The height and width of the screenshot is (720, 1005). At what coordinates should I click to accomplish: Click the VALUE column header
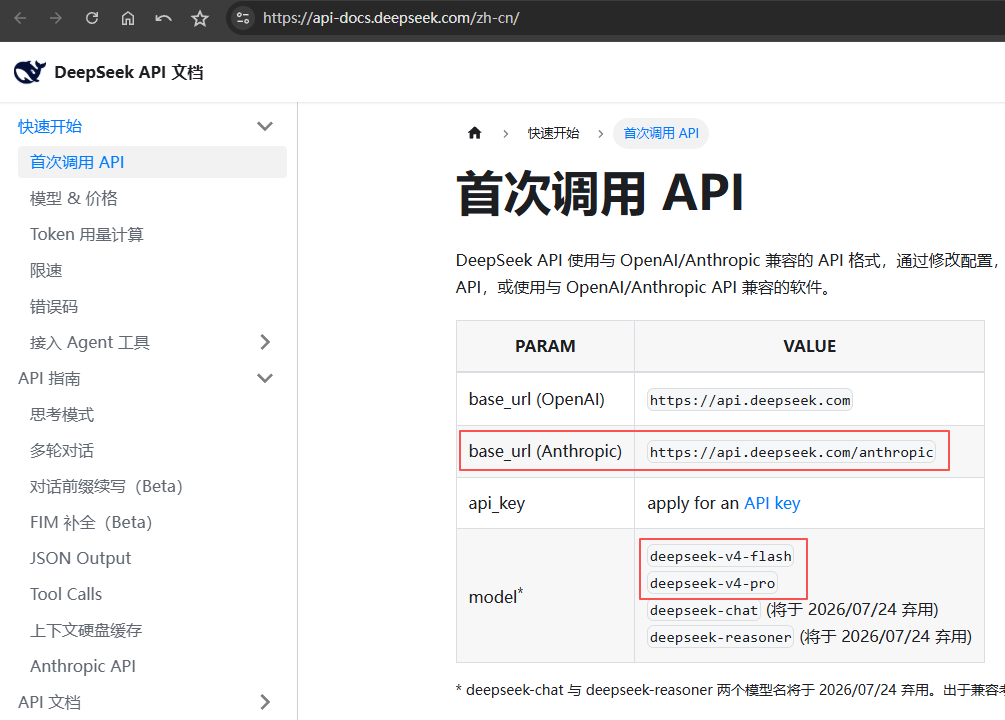pyautogui.click(x=810, y=346)
